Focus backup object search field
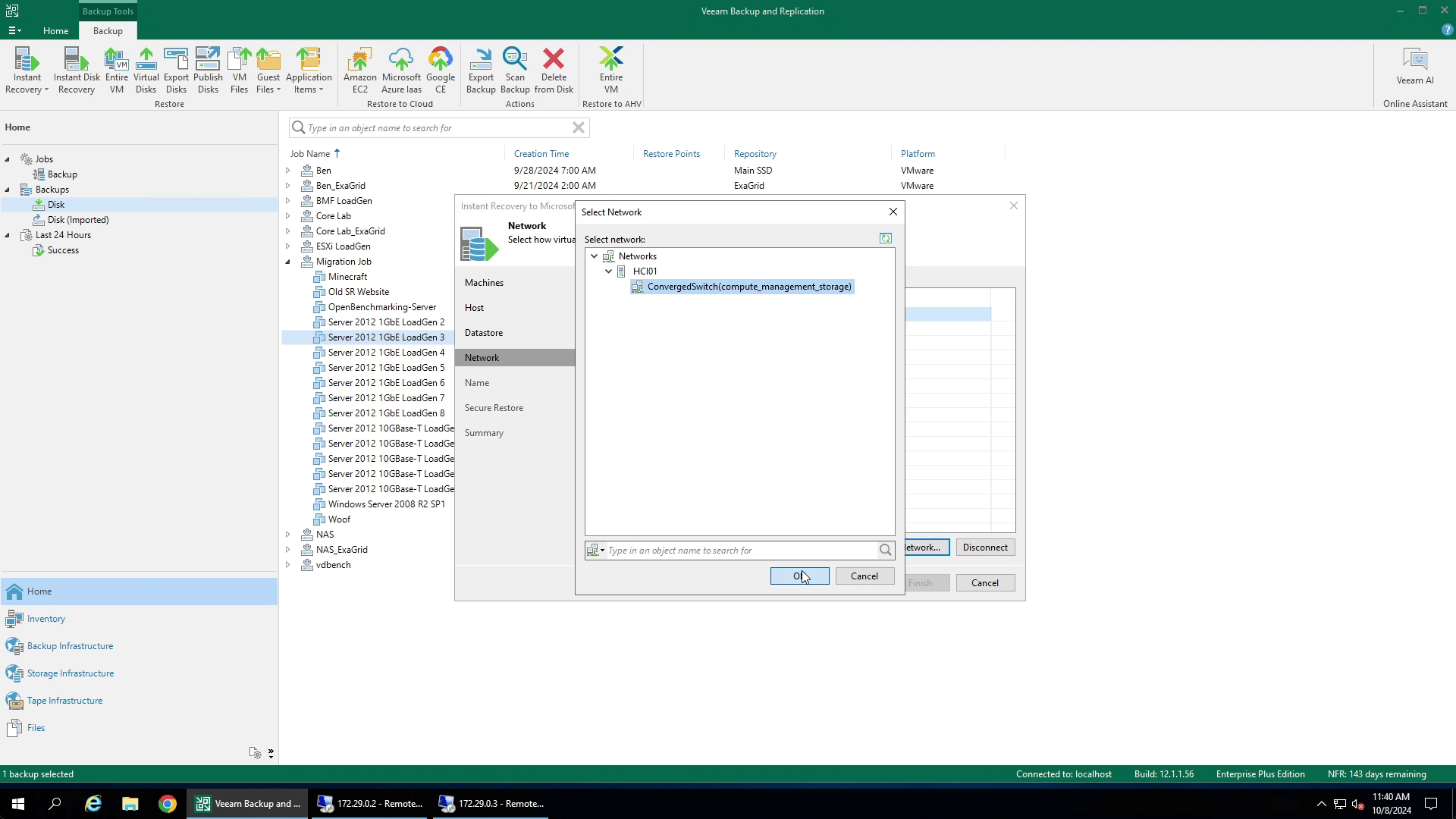Viewport: 1456px width, 819px height. (x=438, y=127)
